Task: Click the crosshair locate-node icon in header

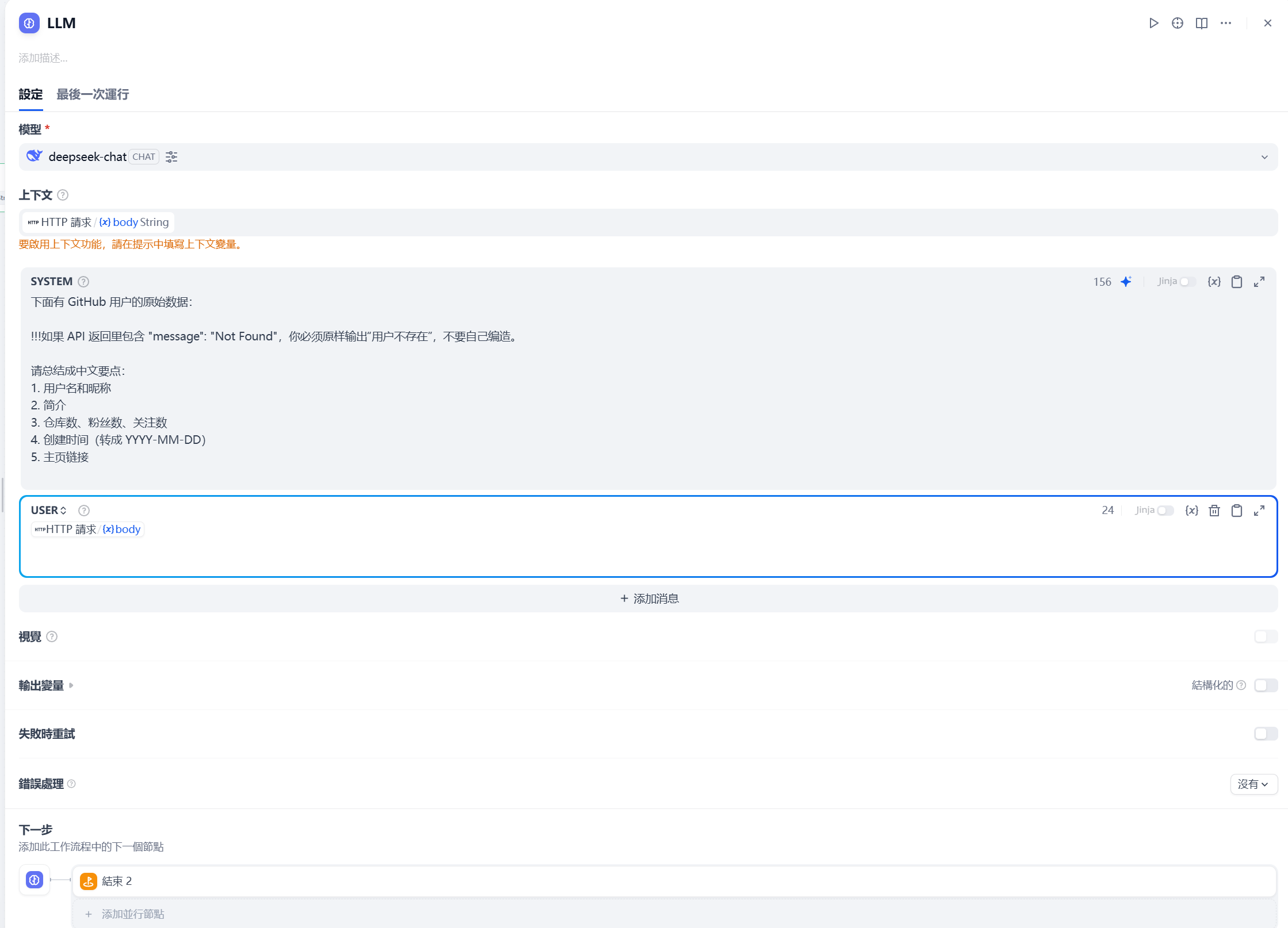Action: [x=1178, y=23]
